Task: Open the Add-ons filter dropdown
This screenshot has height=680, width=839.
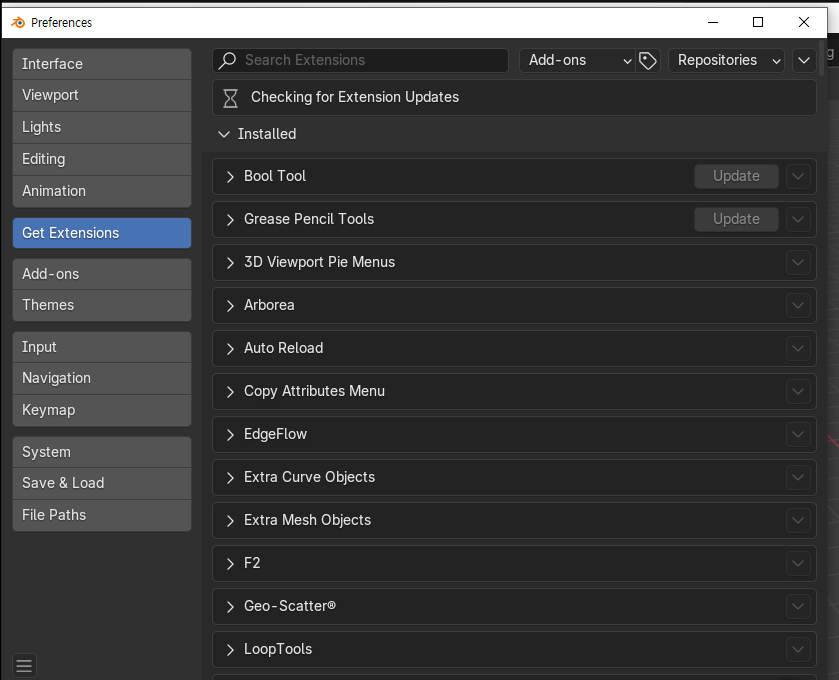Action: tap(579, 60)
